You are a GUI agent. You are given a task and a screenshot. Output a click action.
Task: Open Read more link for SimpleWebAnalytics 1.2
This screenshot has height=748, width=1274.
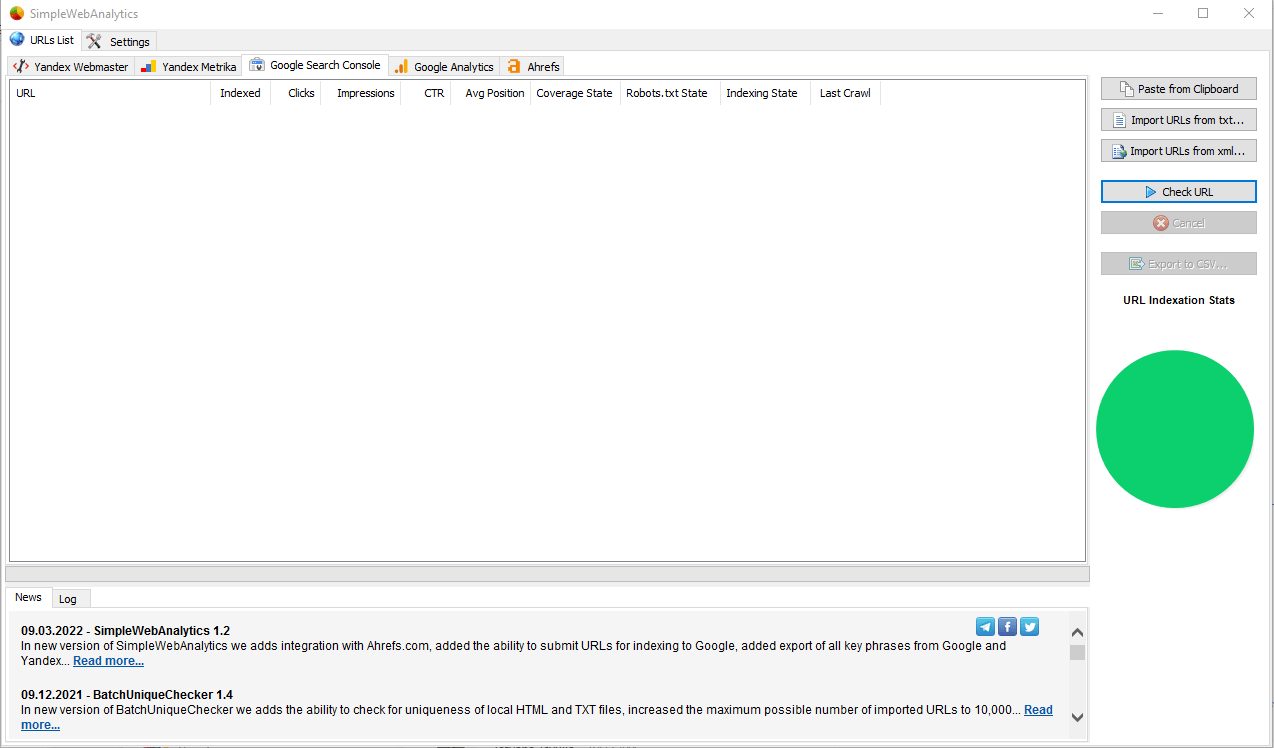108,661
